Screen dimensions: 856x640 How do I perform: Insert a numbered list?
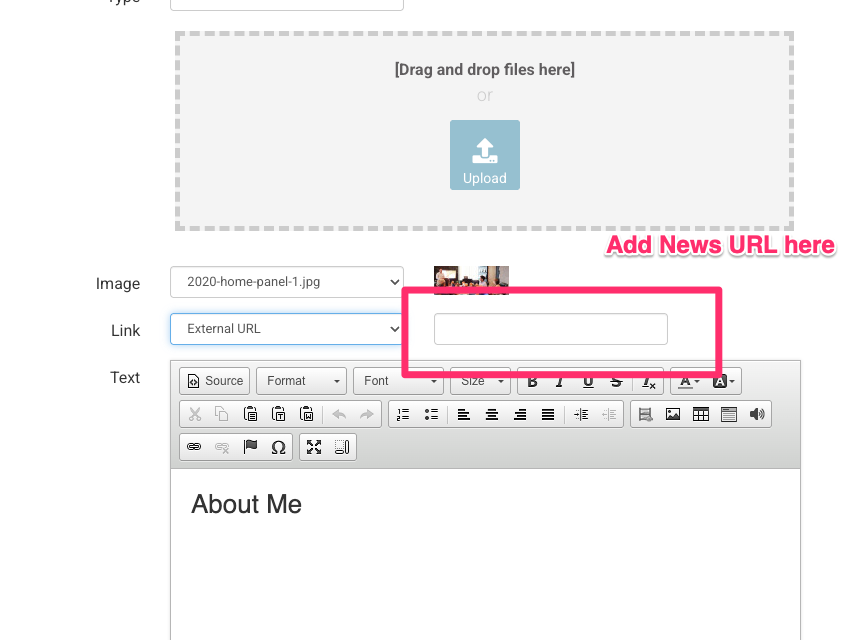(403, 414)
